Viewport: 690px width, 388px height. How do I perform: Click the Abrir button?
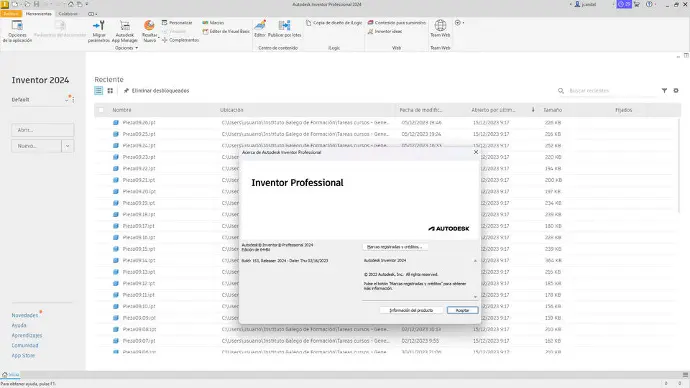point(43,130)
